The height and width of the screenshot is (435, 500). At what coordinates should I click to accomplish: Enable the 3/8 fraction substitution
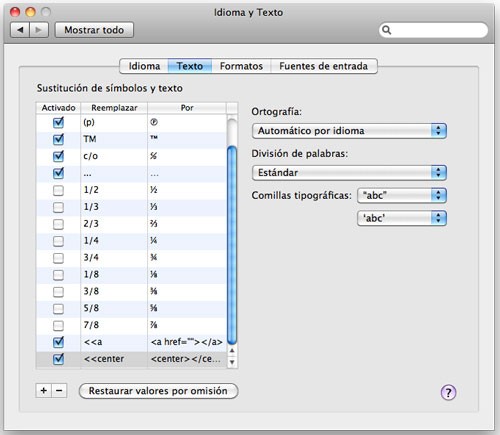[x=58, y=292]
